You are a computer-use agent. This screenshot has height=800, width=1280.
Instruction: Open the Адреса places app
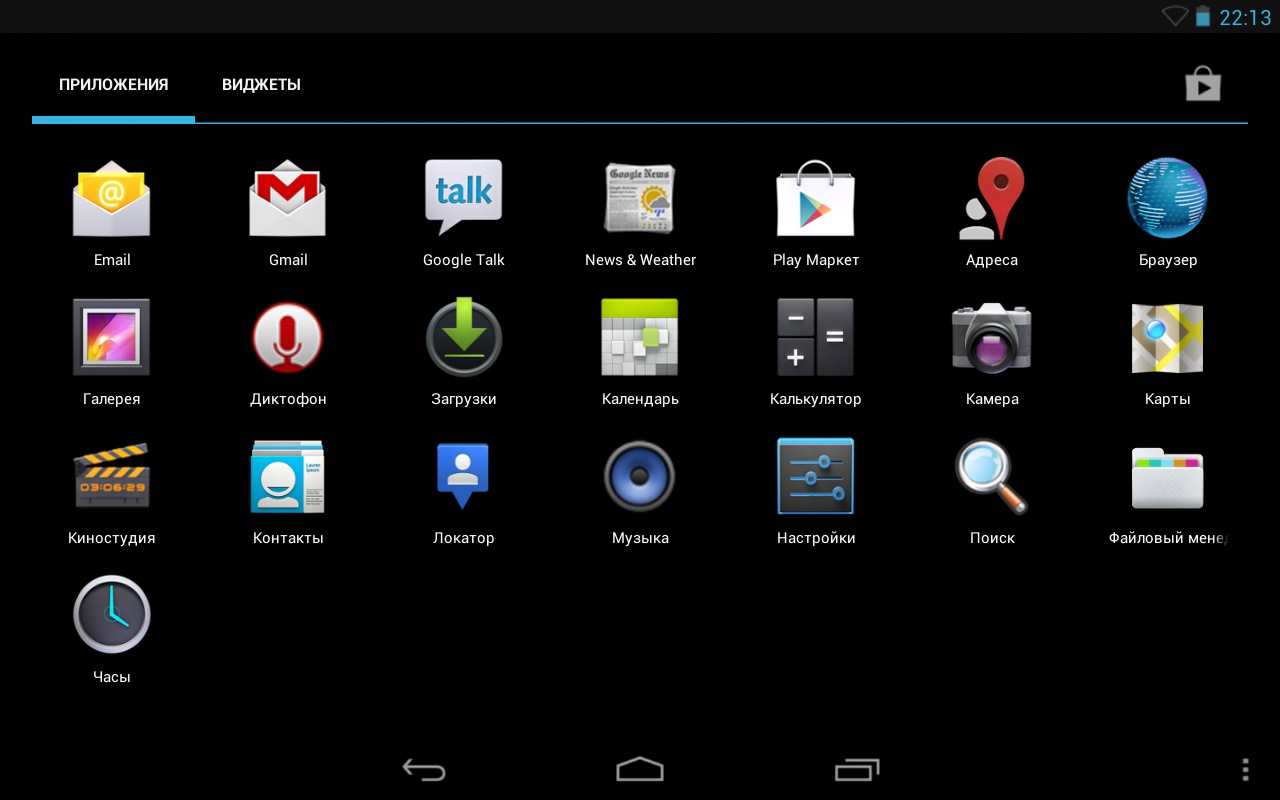[x=992, y=198]
